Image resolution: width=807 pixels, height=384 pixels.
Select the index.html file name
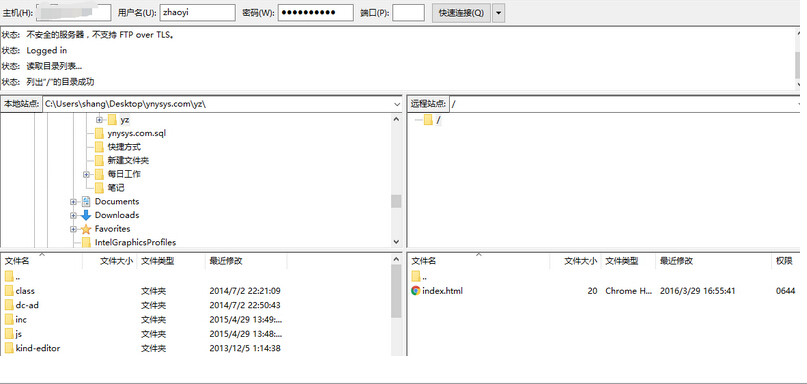[443, 291]
